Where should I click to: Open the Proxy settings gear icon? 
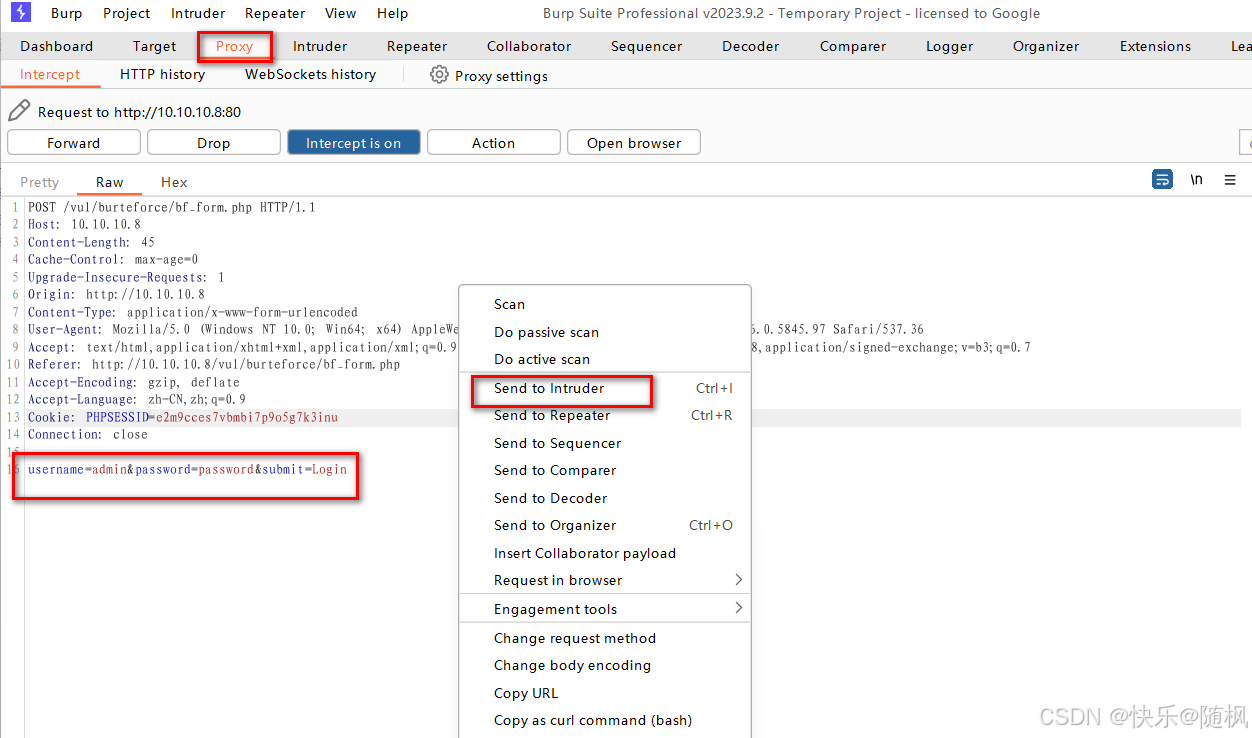pyautogui.click(x=439, y=75)
